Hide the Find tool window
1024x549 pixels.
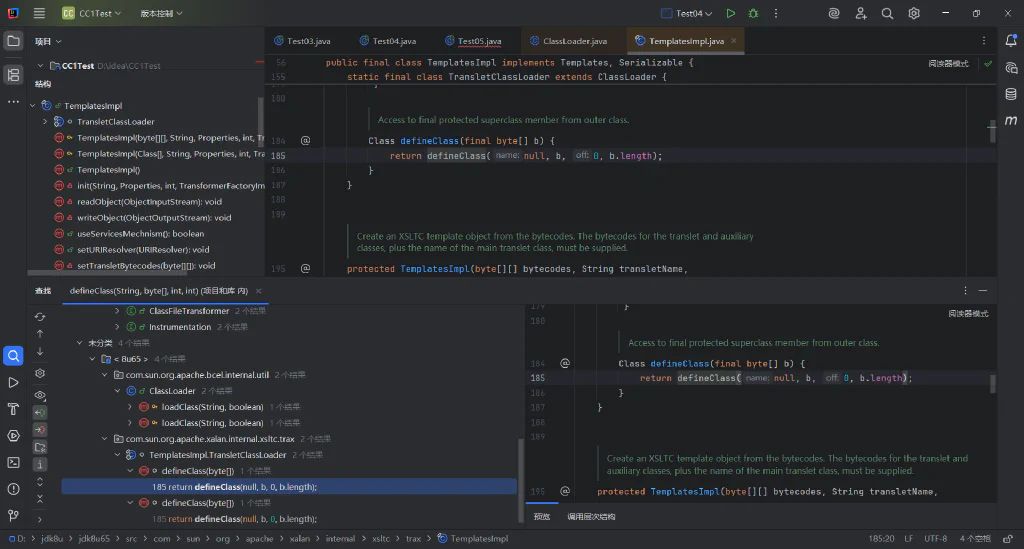click(x=983, y=290)
